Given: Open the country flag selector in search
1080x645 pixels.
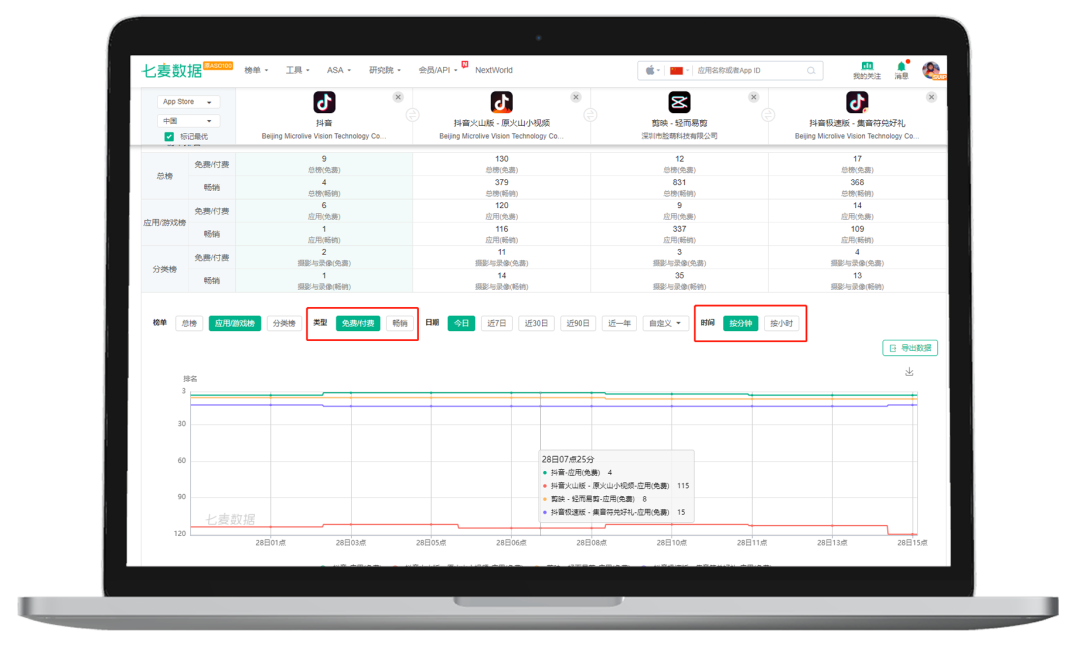Looking at the screenshot, I should pyautogui.click(x=679, y=70).
